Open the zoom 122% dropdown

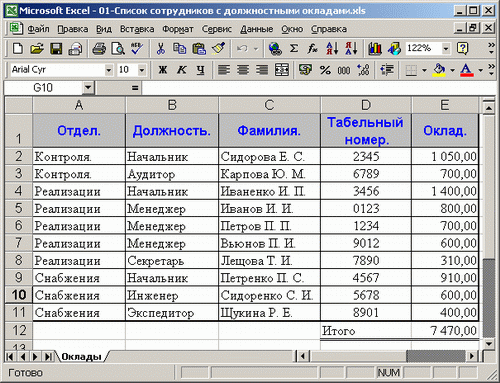[x=446, y=49]
